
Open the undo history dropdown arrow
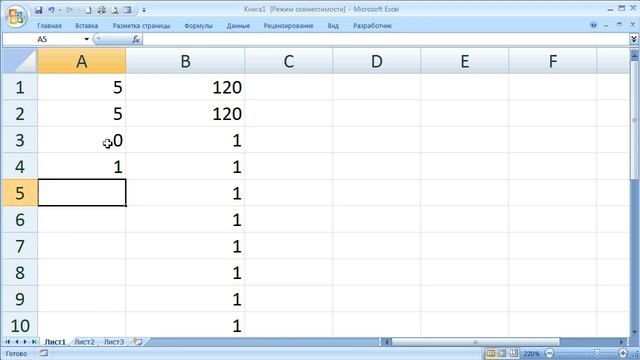(60, 10)
